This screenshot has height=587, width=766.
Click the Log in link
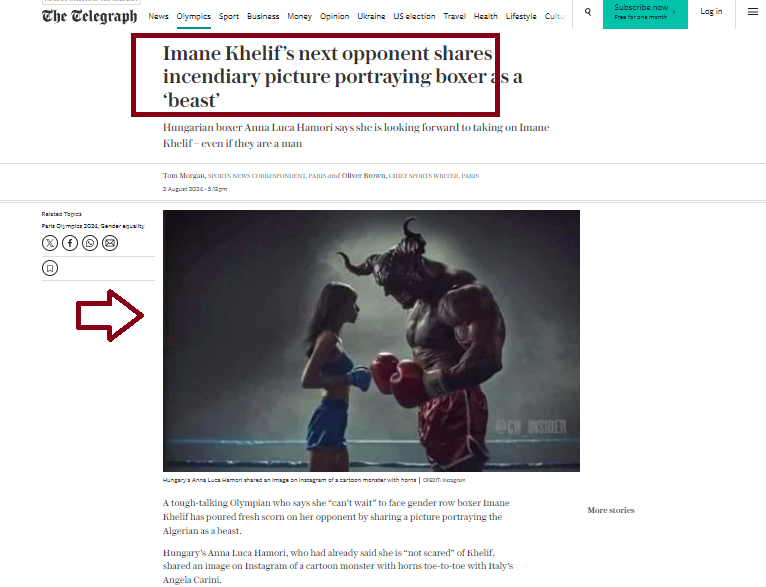711,11
